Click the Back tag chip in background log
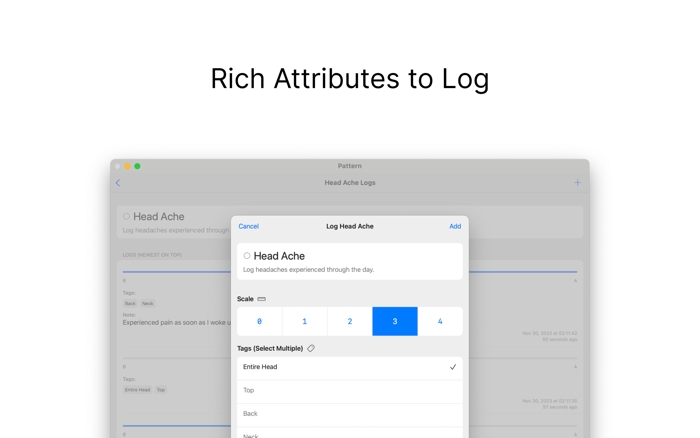 [130, 304]
